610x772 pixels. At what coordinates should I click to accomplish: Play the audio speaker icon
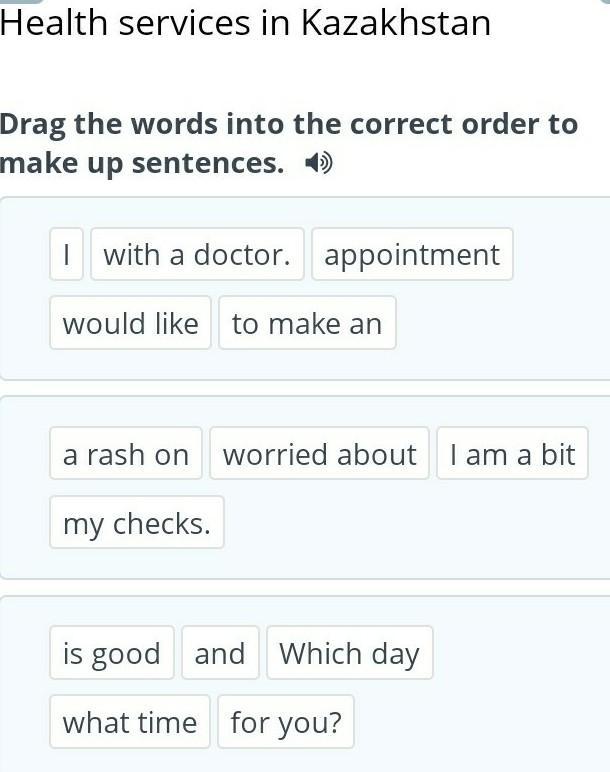[319, 163]
